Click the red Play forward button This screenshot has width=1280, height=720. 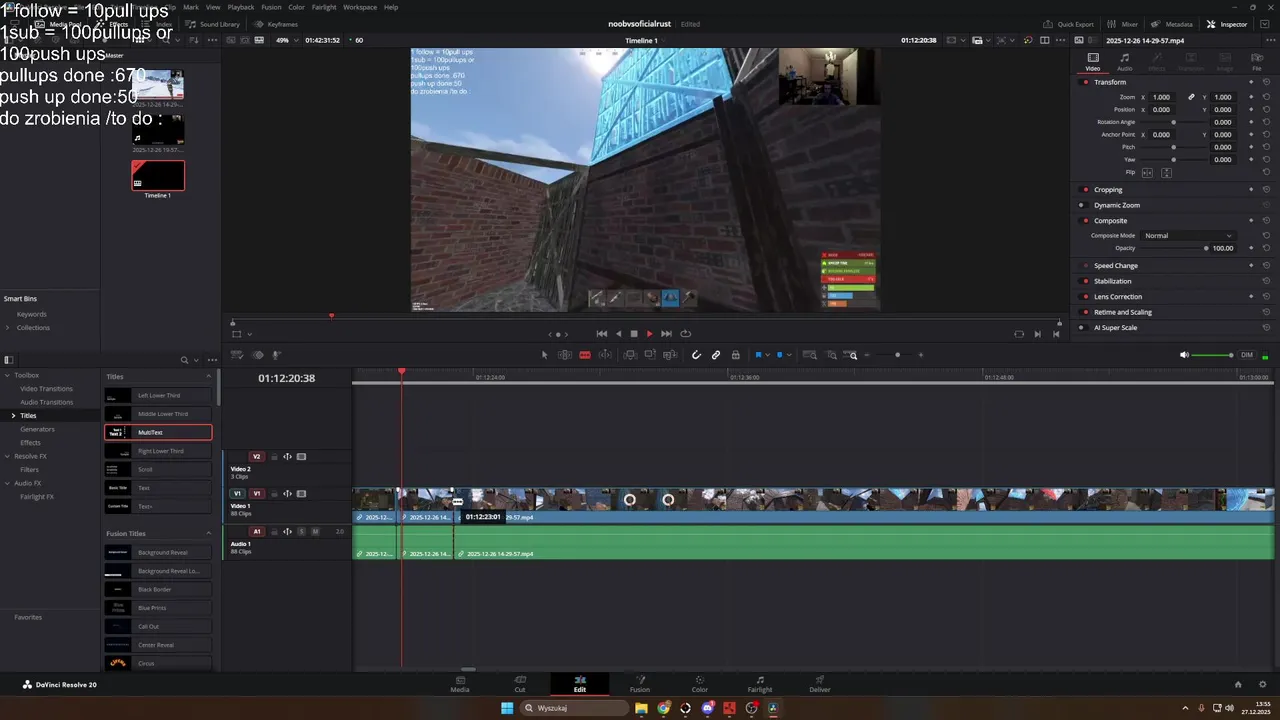649,334
